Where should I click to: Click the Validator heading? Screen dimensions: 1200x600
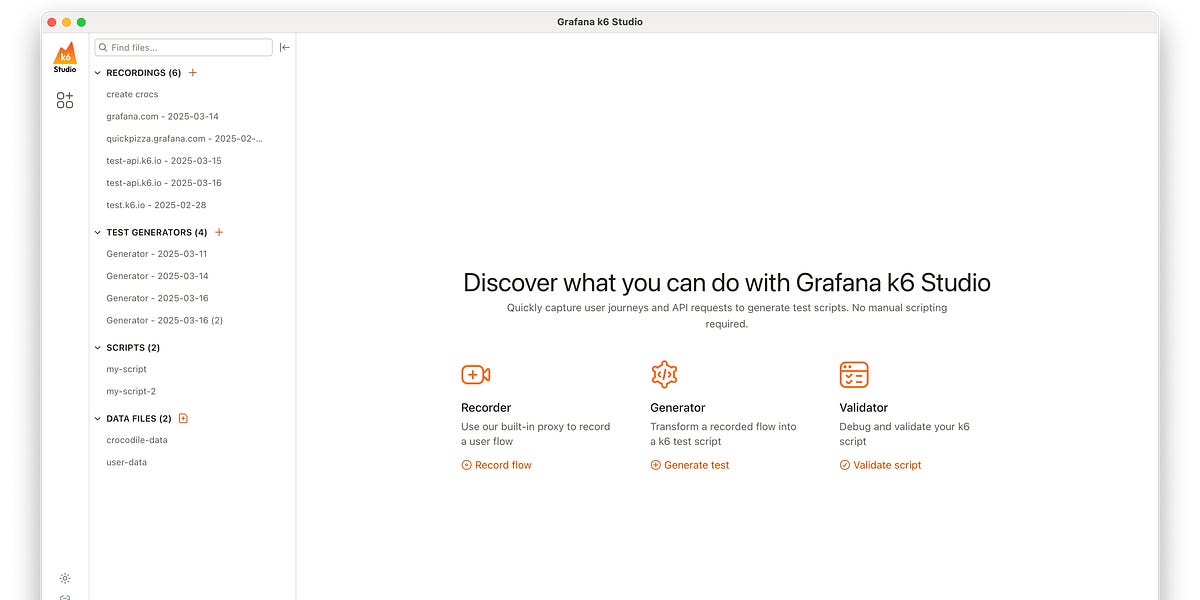point(864,408)
